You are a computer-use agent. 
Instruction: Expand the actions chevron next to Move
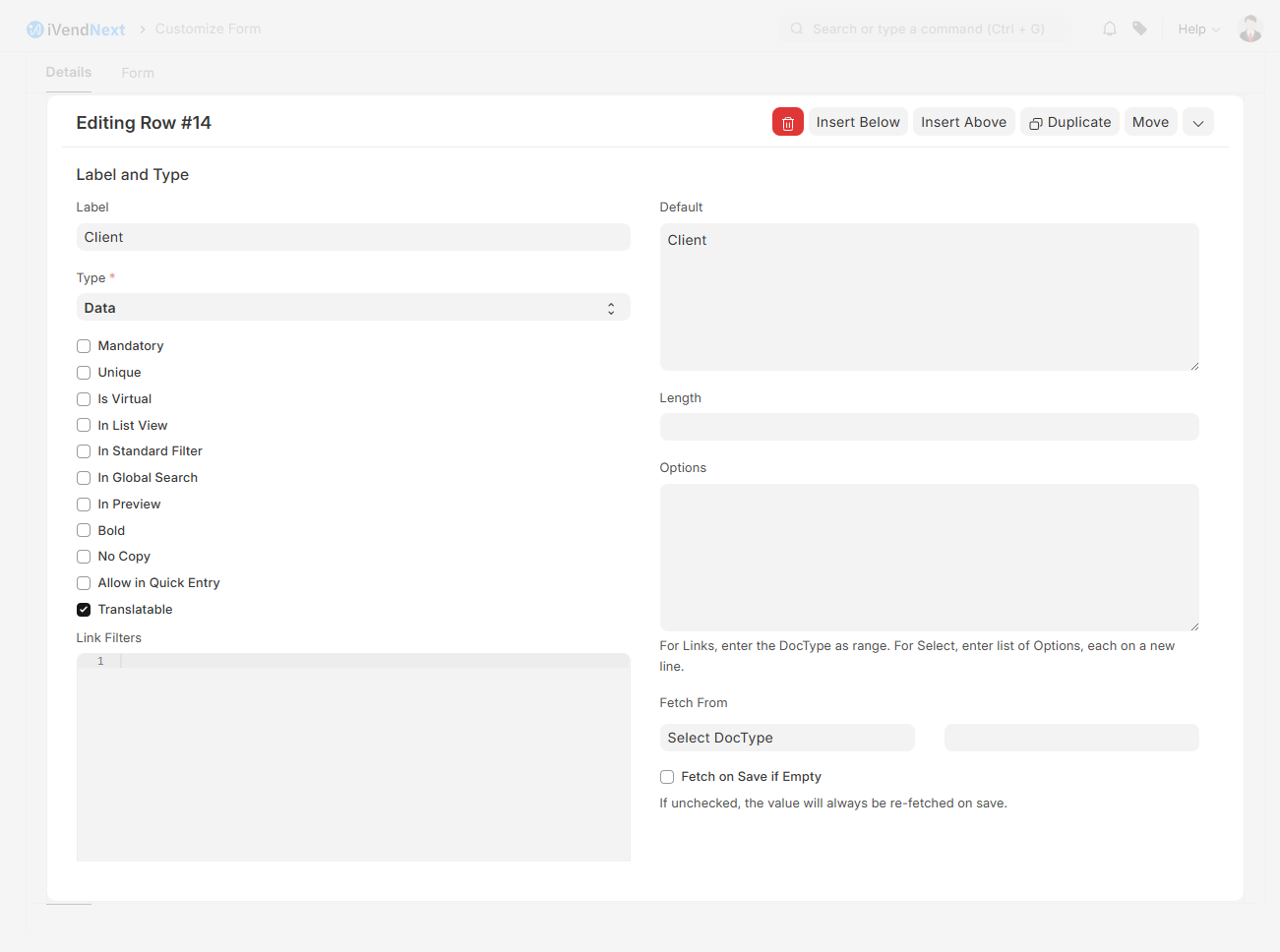click(1197, 122)
